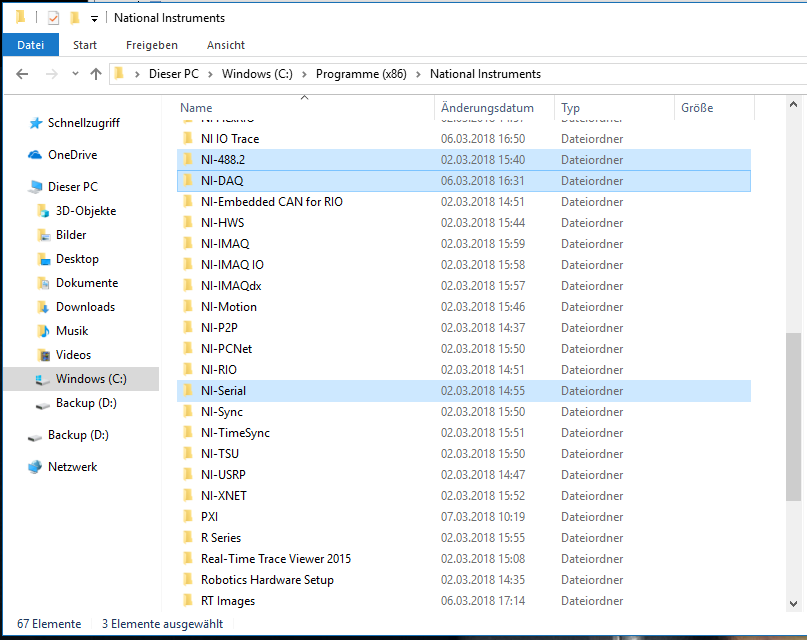Switch to the Start ribbon tab

(x=85, y=45)
